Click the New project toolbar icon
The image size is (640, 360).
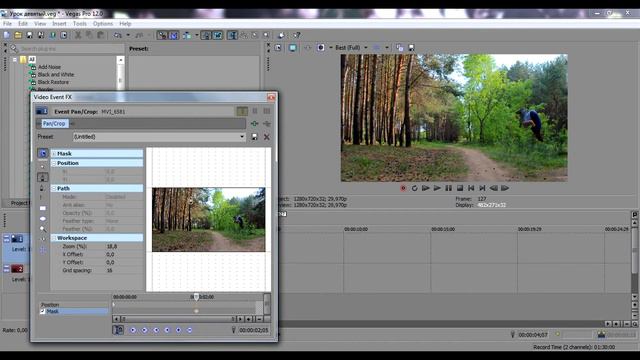[7, 36]
